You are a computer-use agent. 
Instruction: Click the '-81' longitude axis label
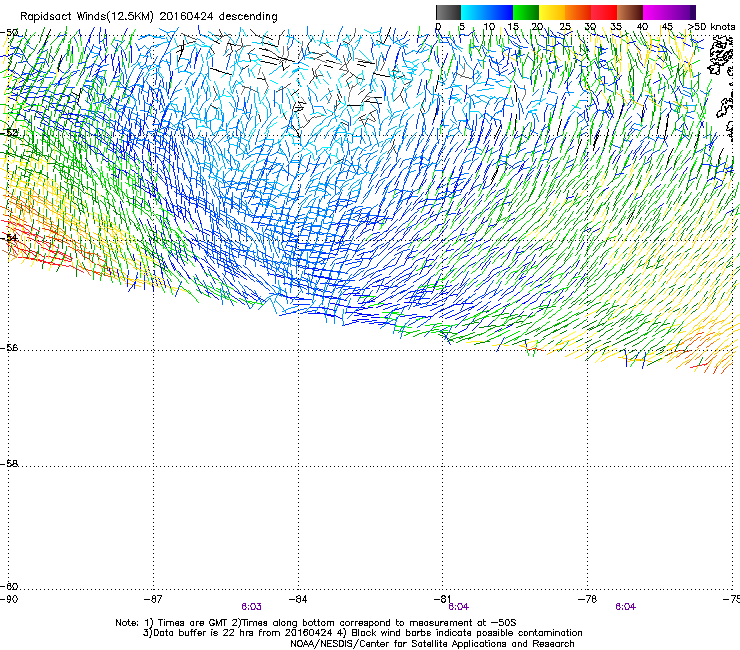[443, 599]
